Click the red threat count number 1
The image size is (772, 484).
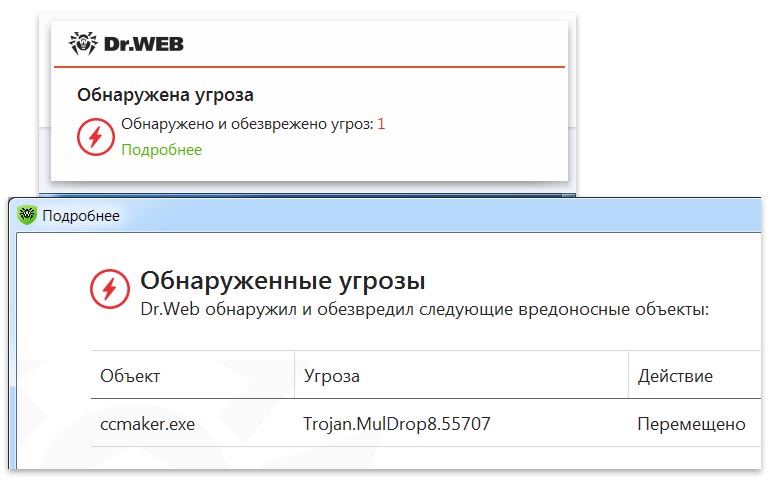pyautogui.click(x=381, y=124)
